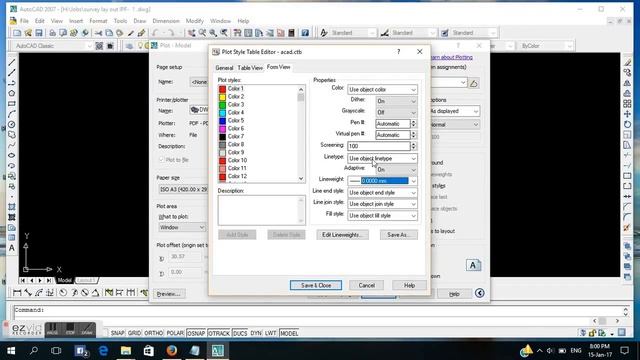640x360 pixels.
Task: Click the Save As button
Action: click(x=399, y=235)
